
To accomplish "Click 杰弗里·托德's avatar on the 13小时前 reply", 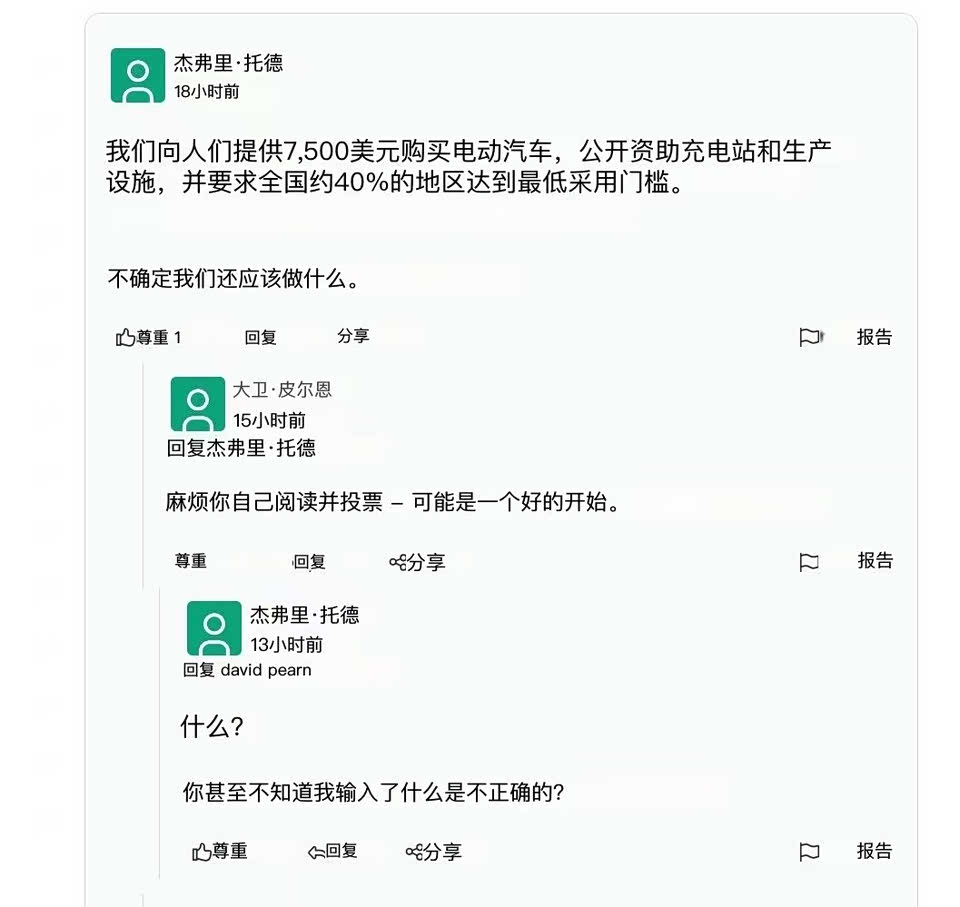I will click(x=214, y=628).
